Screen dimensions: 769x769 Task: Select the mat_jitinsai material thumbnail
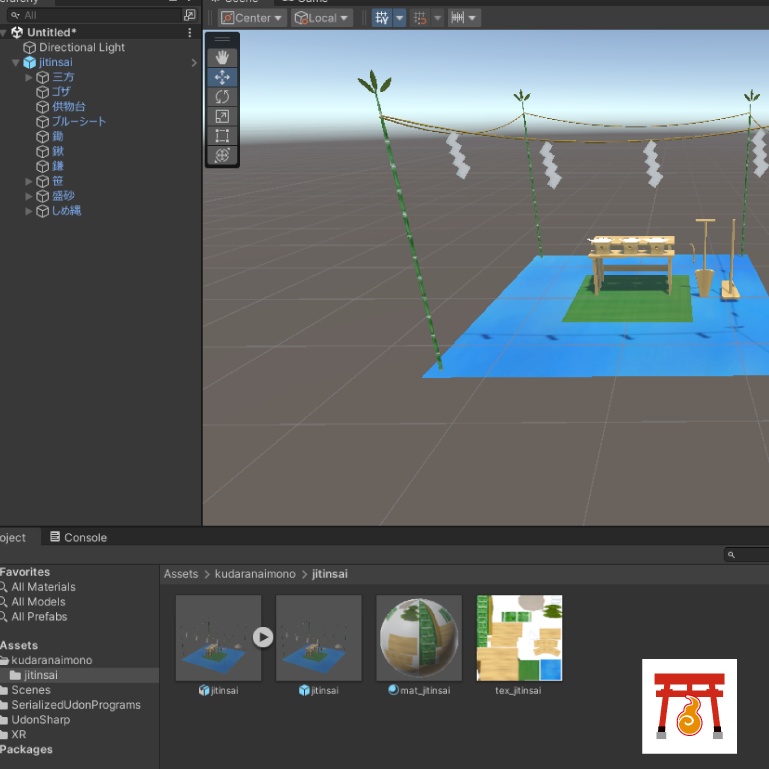tap(419, 638)
